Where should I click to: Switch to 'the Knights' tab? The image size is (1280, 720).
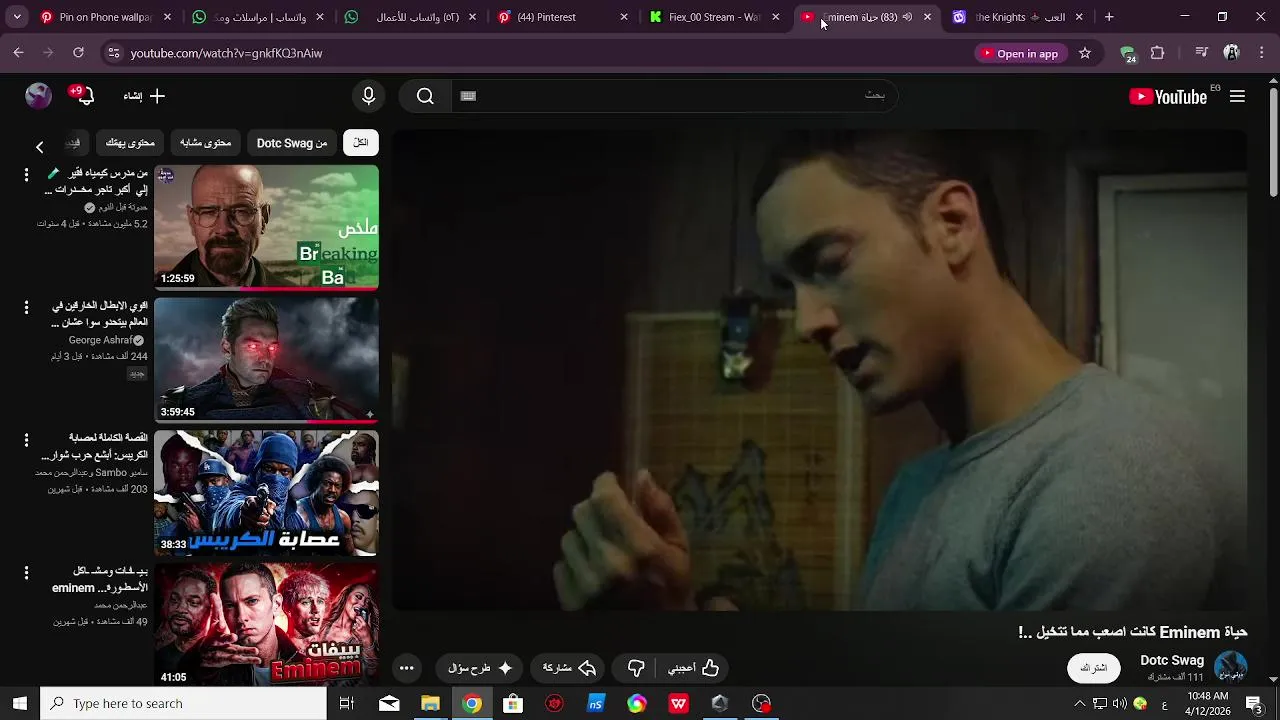tap(1016, 17)
